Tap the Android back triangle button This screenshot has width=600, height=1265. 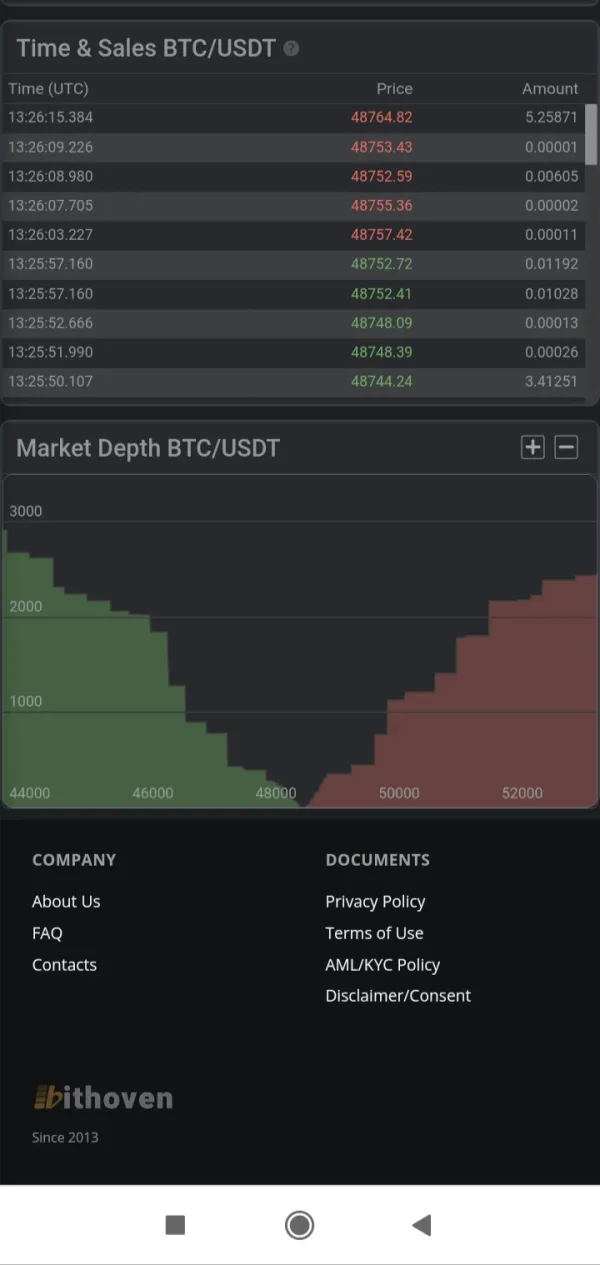pos(422,1225)
